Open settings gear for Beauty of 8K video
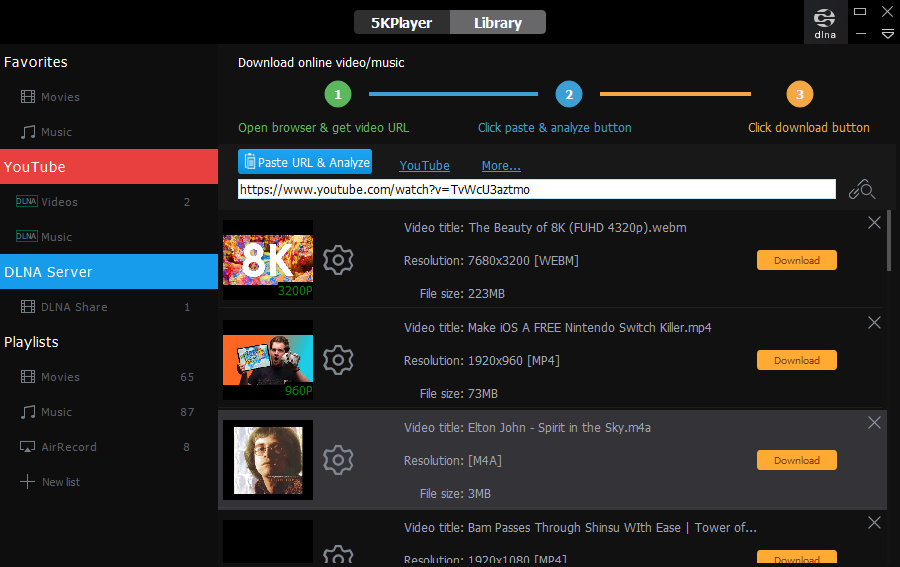The width and height of the screenshot is (900, 567). pos(338,260)
